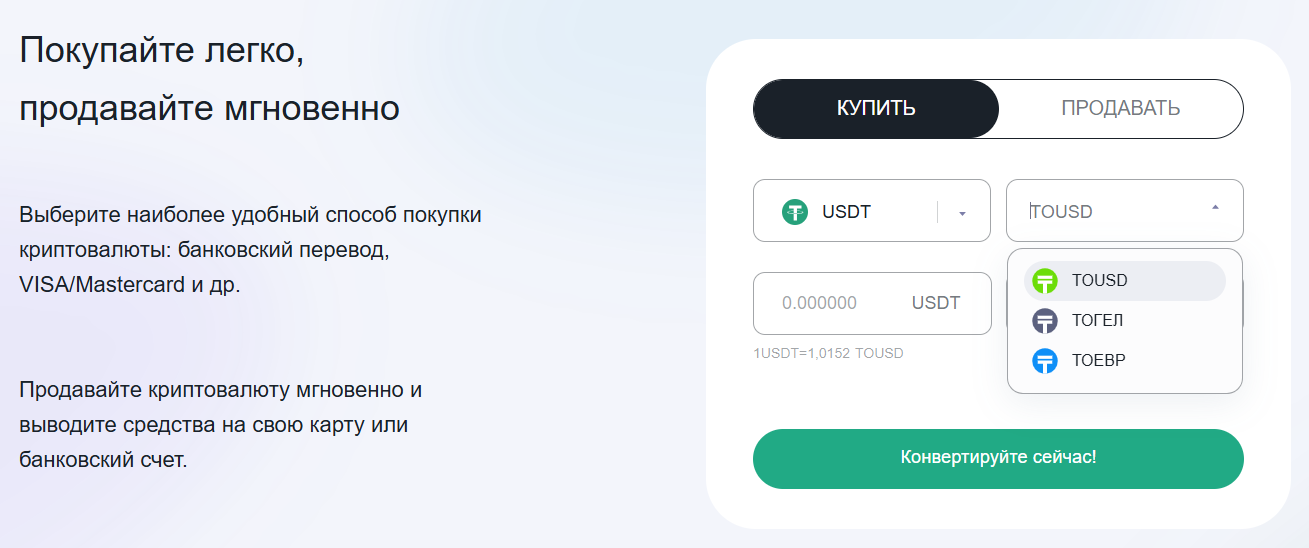The image size is (1309, 548).
Task: Click the USDT unit label in amount field
Action: [935, 303]
